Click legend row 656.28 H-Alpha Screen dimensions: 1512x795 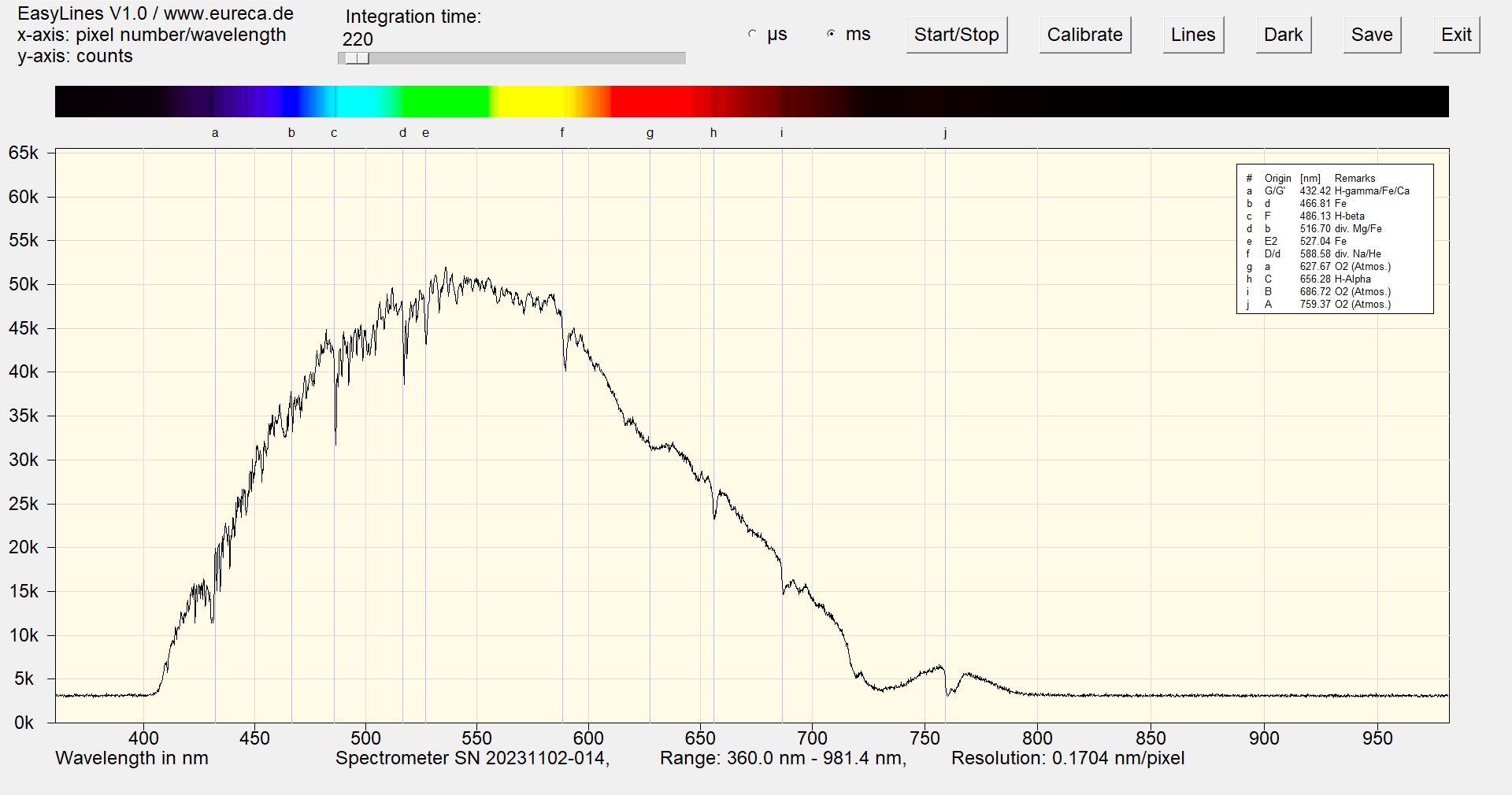click(1309, 279)
